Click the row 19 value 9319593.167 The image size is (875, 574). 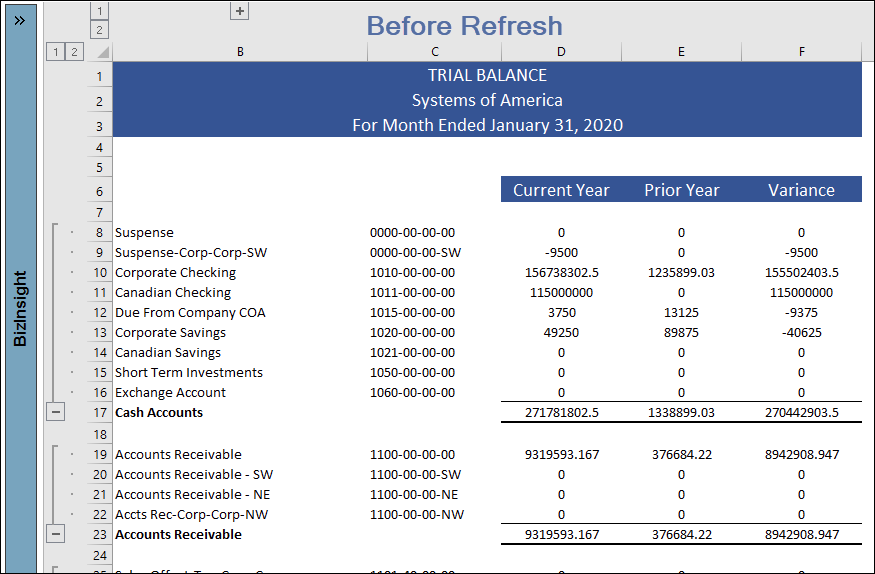pyautogui.click(x=561, y=454)
